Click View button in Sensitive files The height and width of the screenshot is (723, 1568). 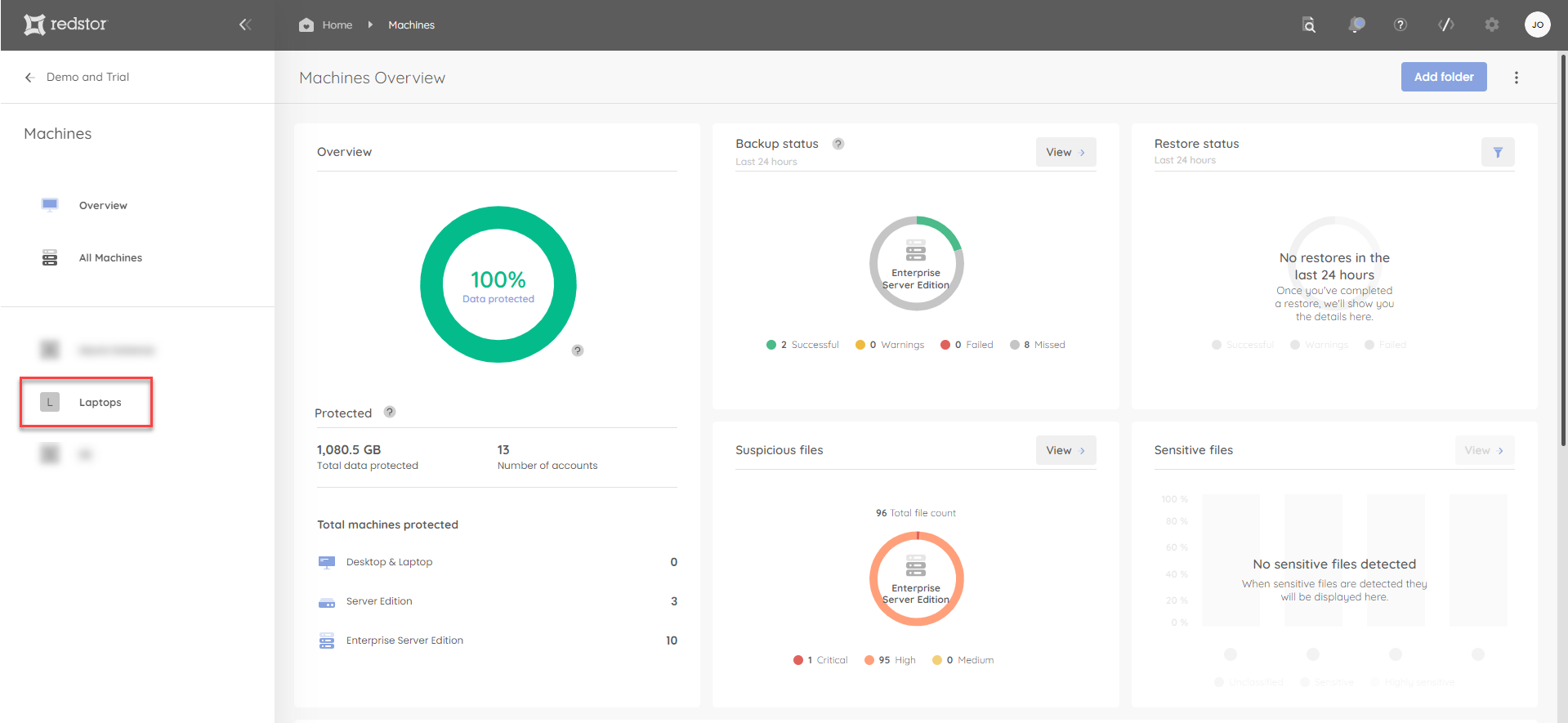point(1485,450)
